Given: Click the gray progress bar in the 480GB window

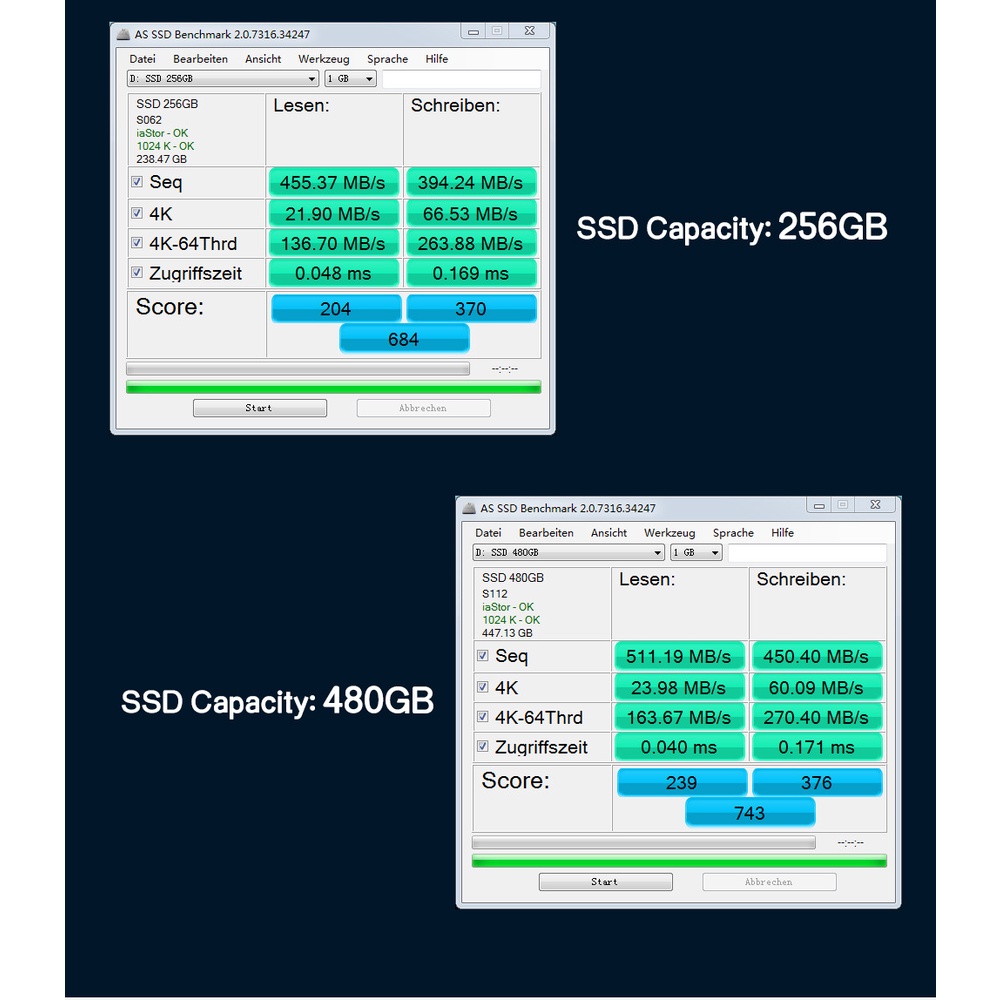Looking at the screenshot, I should click(643, 842).
